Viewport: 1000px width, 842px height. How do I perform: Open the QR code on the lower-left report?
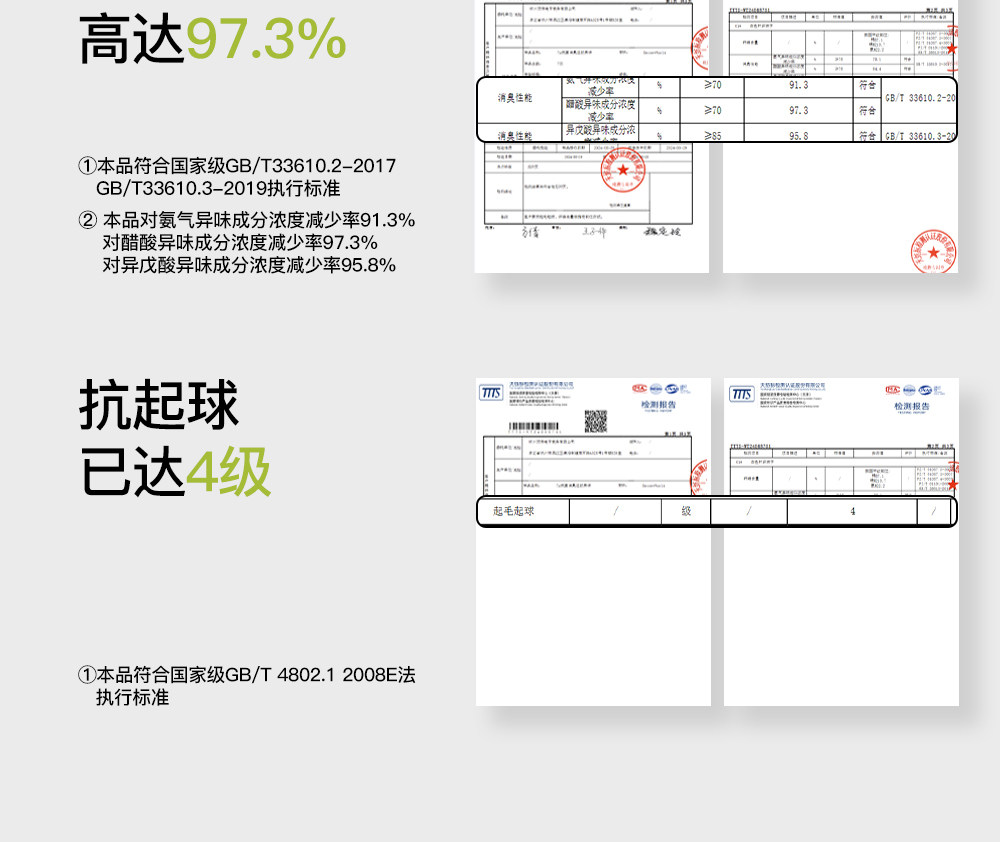596,421
